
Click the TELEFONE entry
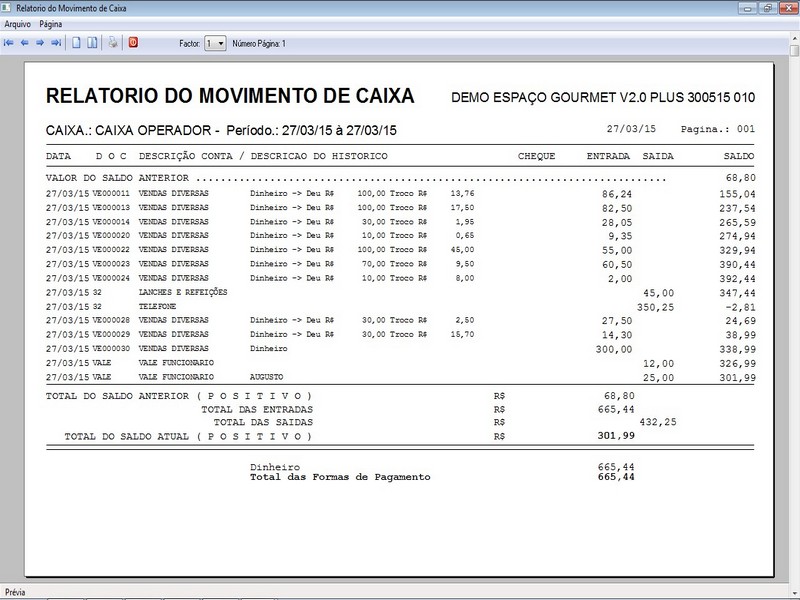coord(158,307)
